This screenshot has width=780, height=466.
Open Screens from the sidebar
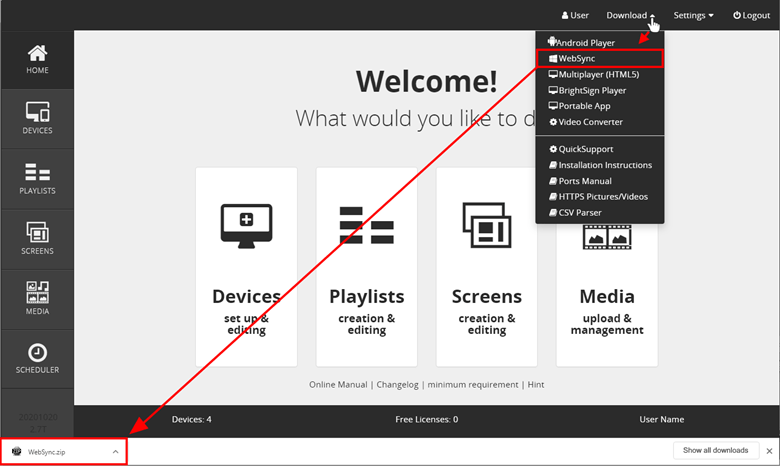37,238
